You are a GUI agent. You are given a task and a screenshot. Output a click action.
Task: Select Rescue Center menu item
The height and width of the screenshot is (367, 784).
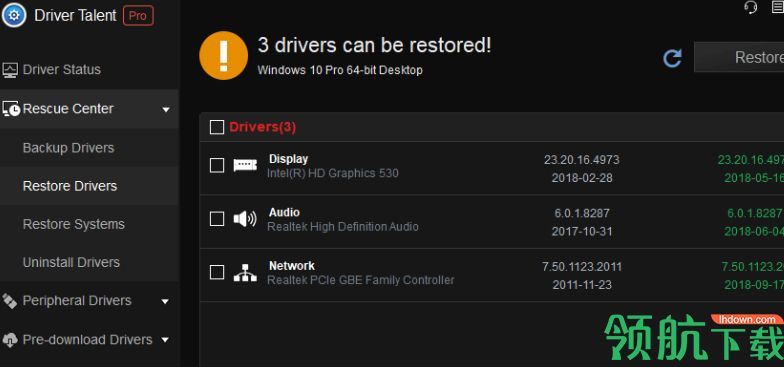pyautogui.click(x=68, y=108)
